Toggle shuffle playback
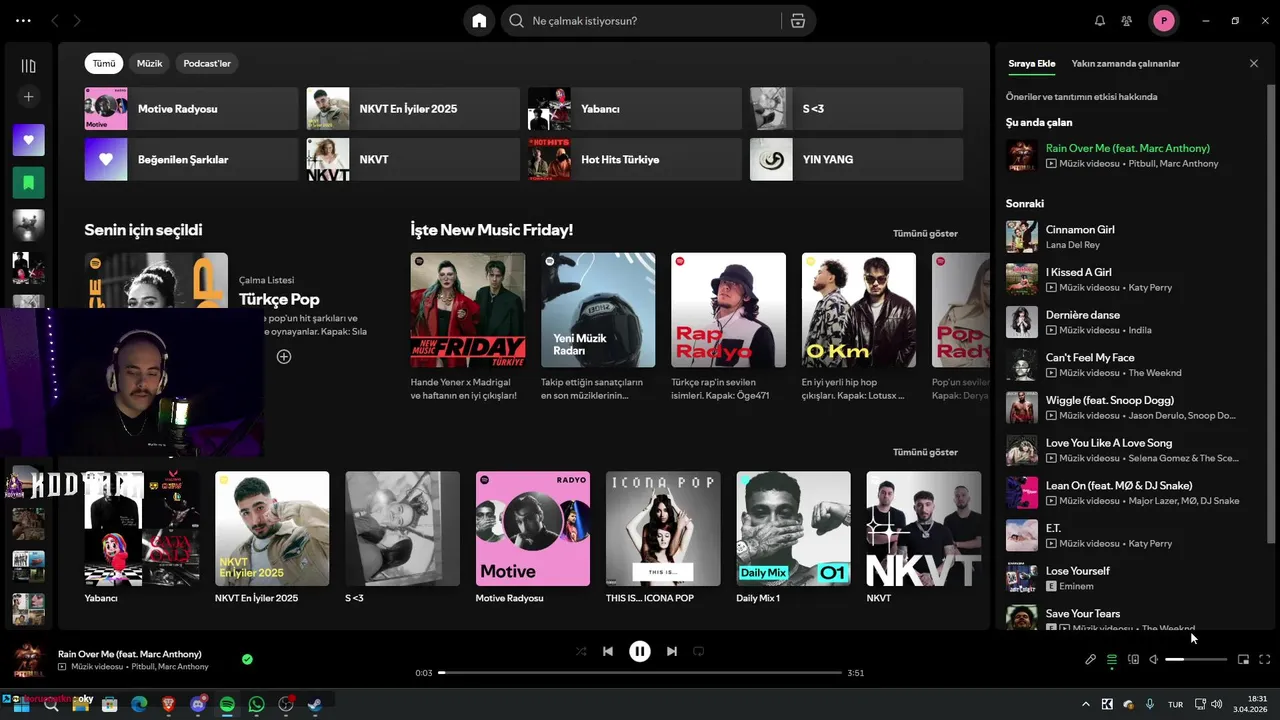This screenshot has width=1280, height=720. point(581,651)
